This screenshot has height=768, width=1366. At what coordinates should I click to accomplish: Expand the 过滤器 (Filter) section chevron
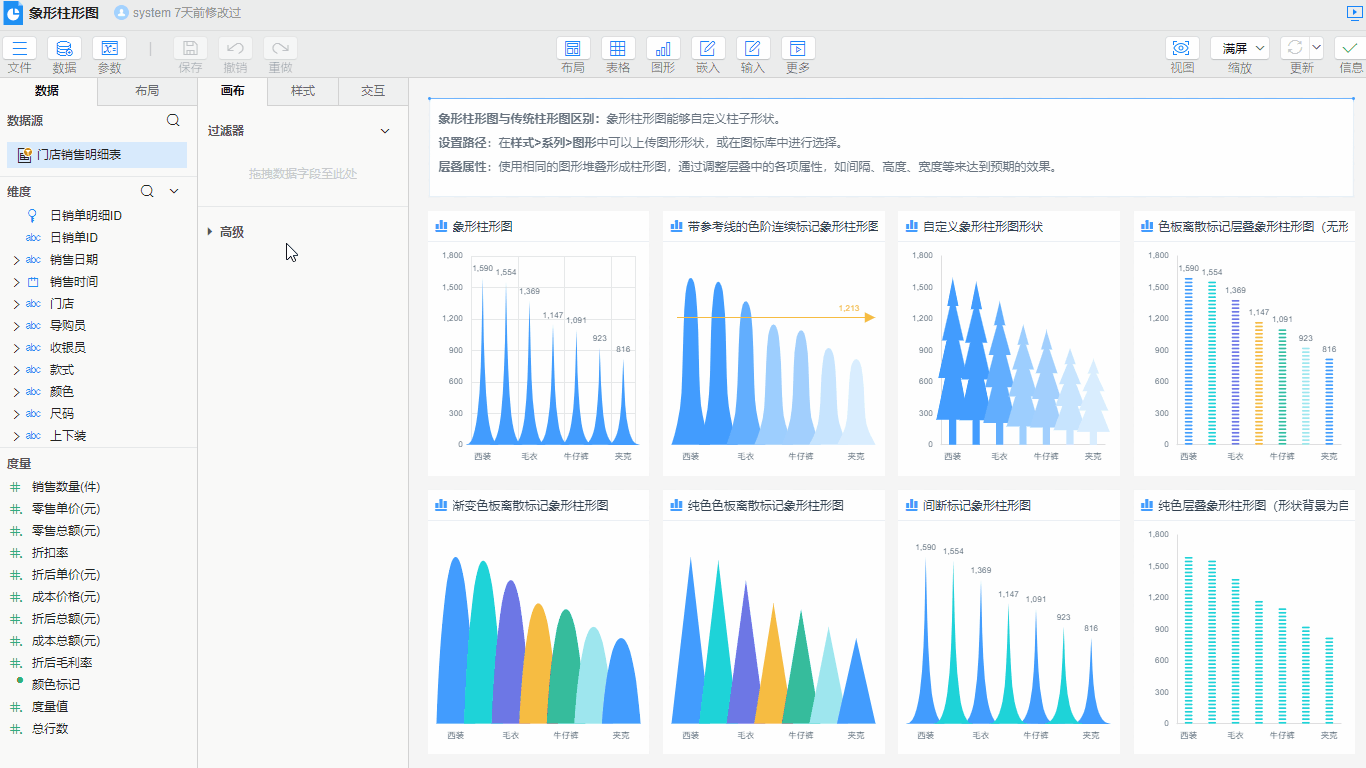coord(385,131)
